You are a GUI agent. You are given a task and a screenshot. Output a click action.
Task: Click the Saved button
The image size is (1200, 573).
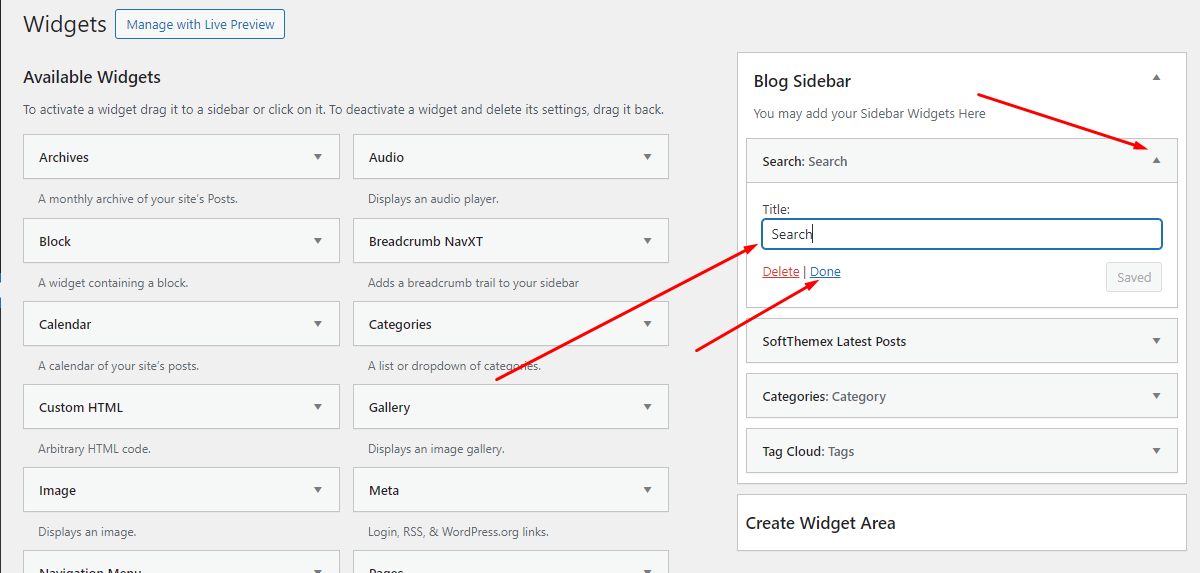pyautogui.click(x=1133, y=278)
